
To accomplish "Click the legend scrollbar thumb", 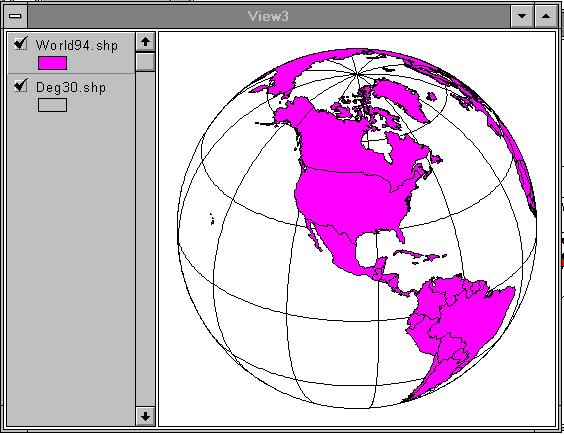I will click(145, 62).
